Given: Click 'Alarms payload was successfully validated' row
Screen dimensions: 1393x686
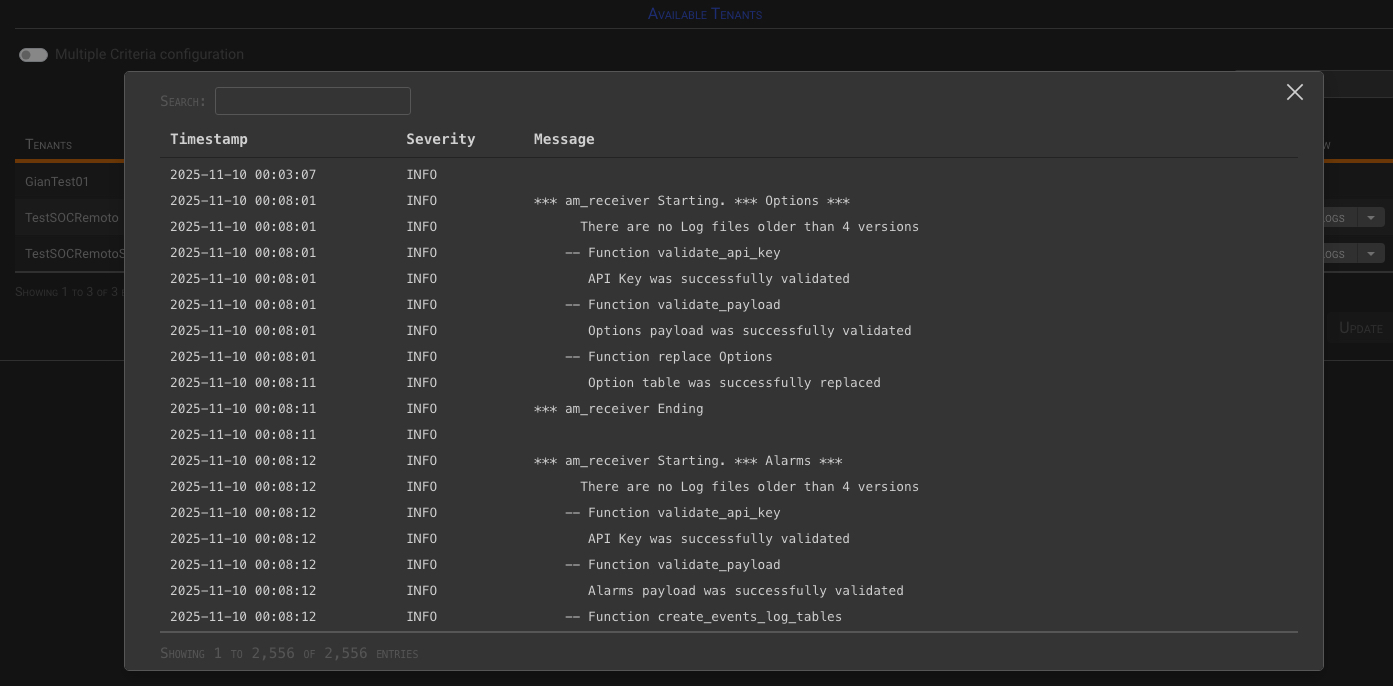Looking at the screenshot, I should tap(745, 591).
